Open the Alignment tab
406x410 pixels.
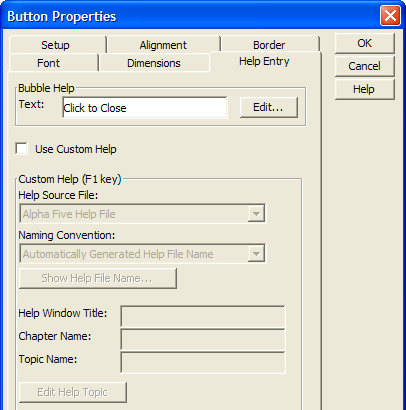163,45
